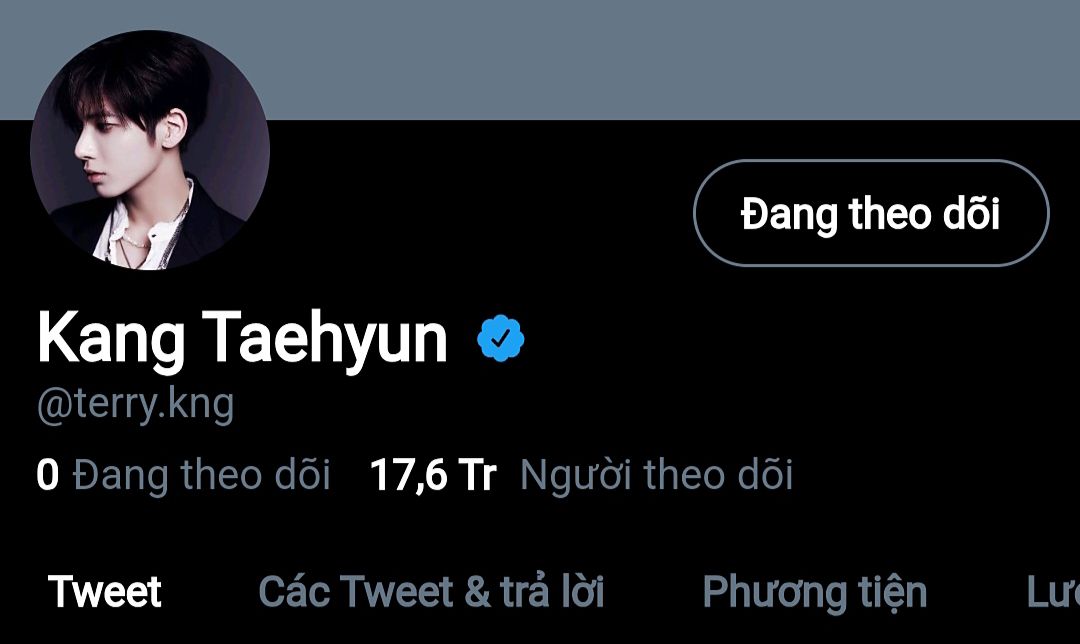This screenshot has height=644, width=1080.
Task: Click the Đang theo dõi stats label
Action: pyautogui.click(x=202, y=475)
